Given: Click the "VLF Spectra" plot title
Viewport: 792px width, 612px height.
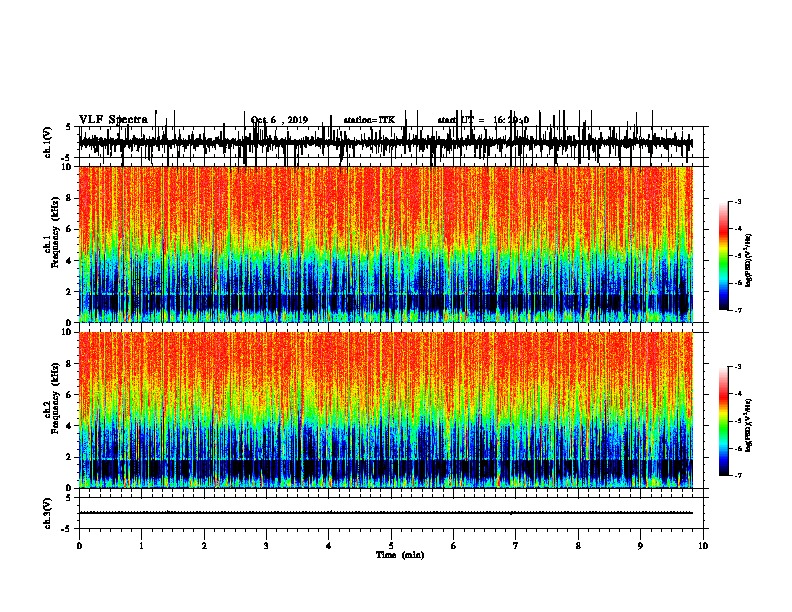Looking at the screenshot, I should tap(113, 120).
